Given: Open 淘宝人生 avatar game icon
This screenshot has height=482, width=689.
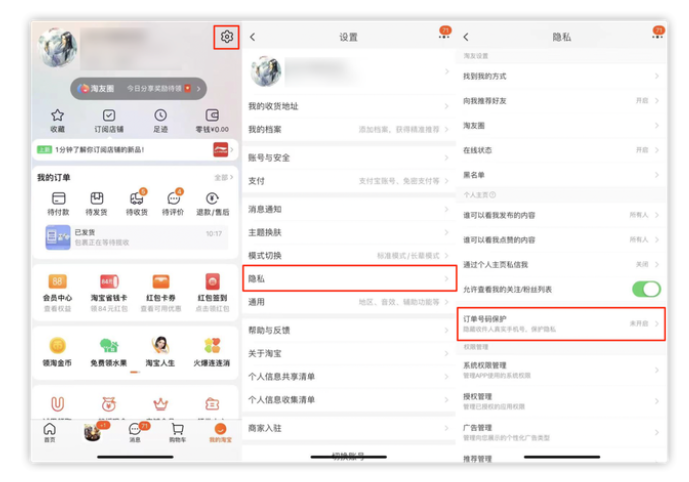Looking at the screenshot, I should tap(160, 345).
